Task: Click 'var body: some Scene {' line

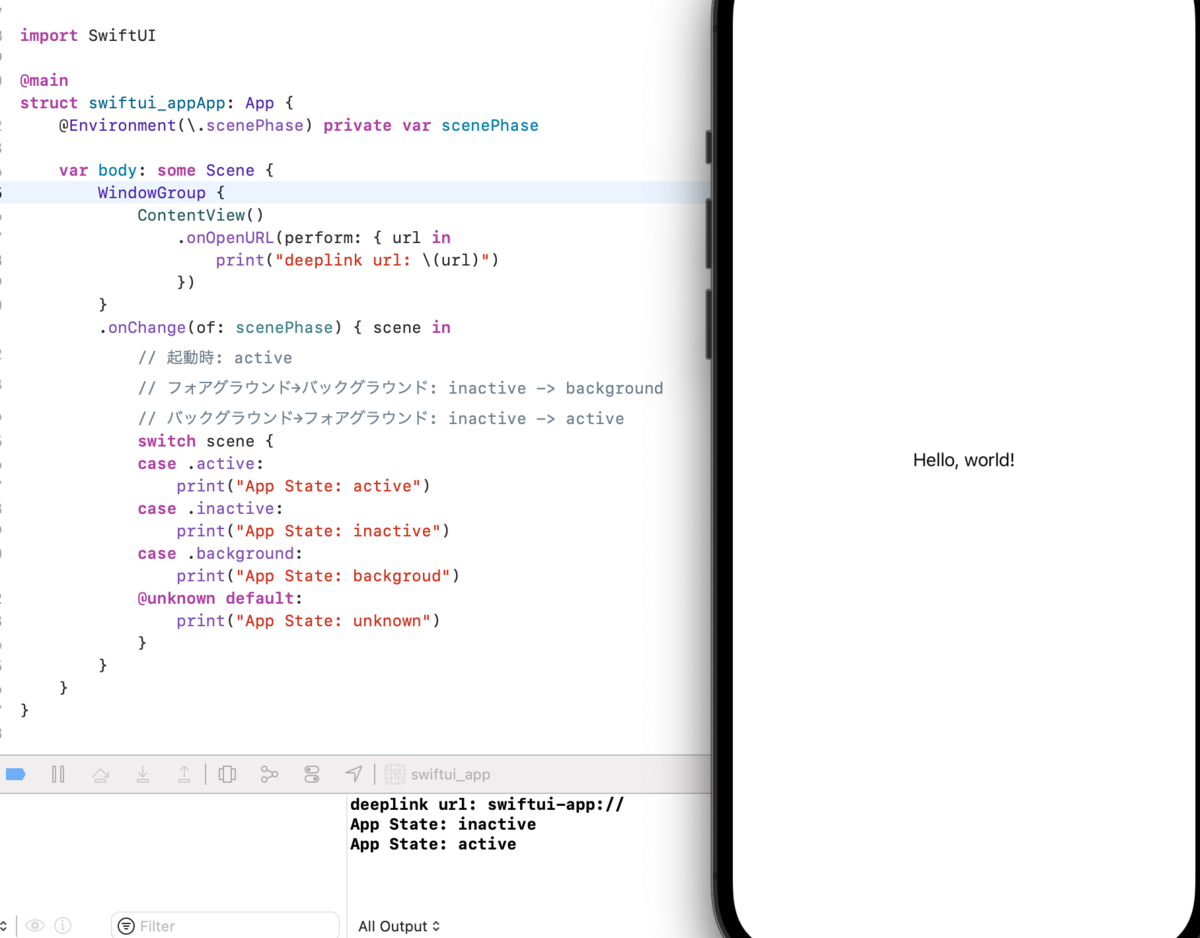Action: [x=166, y=171]
